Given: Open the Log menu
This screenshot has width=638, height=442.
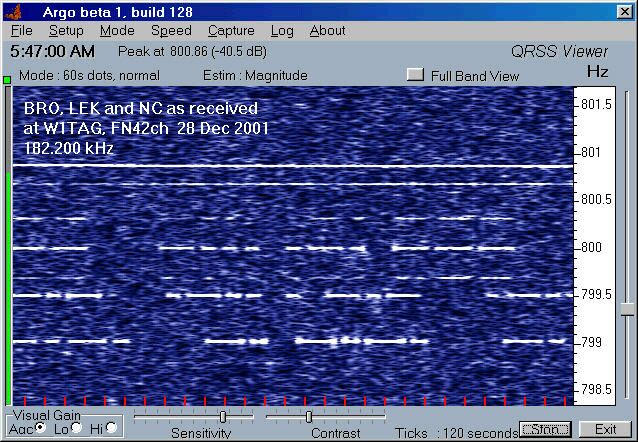Looking at the screenshot, I should coord(282,31).
